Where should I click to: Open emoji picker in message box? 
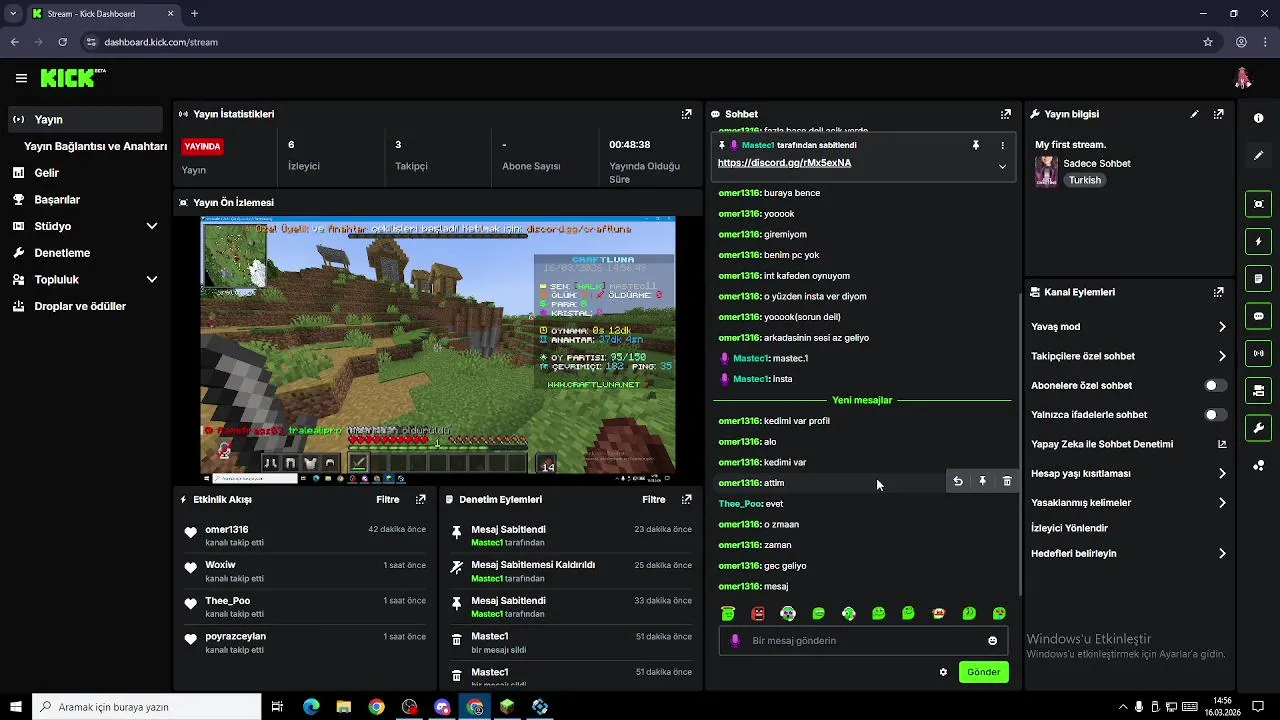tap(992, 641)
